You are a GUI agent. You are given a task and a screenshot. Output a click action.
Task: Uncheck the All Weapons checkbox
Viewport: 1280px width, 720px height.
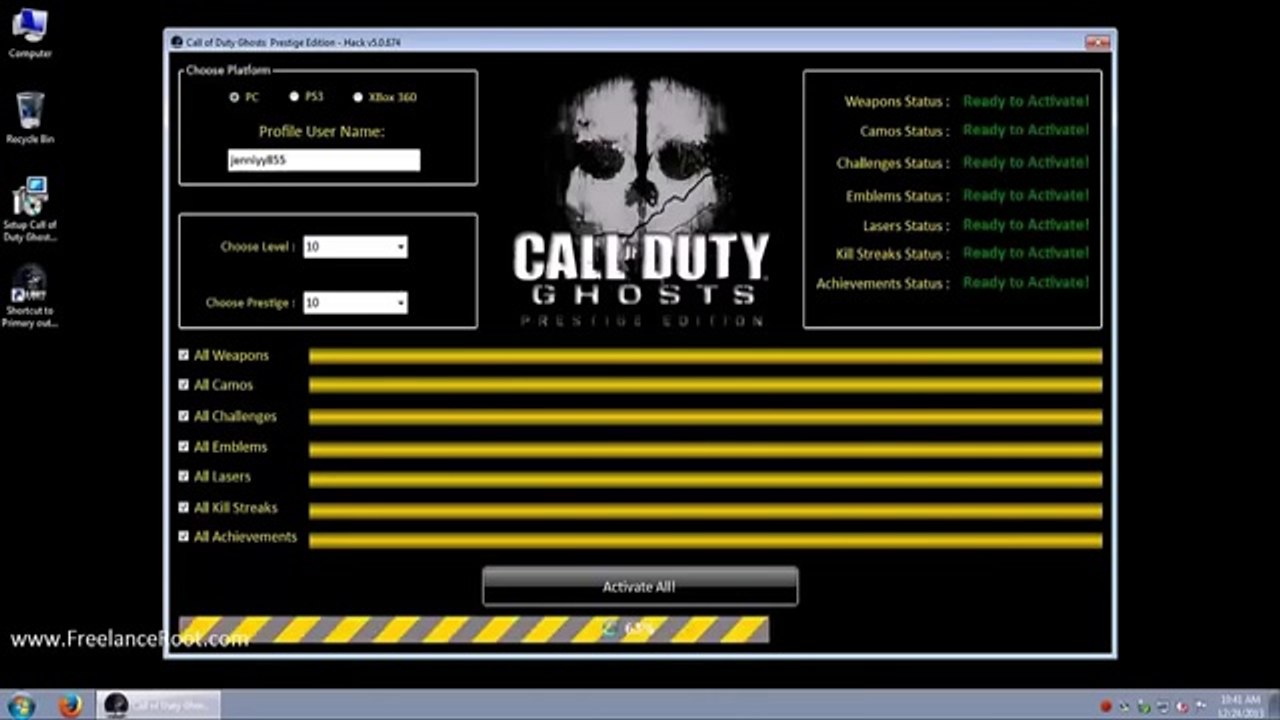183,355
